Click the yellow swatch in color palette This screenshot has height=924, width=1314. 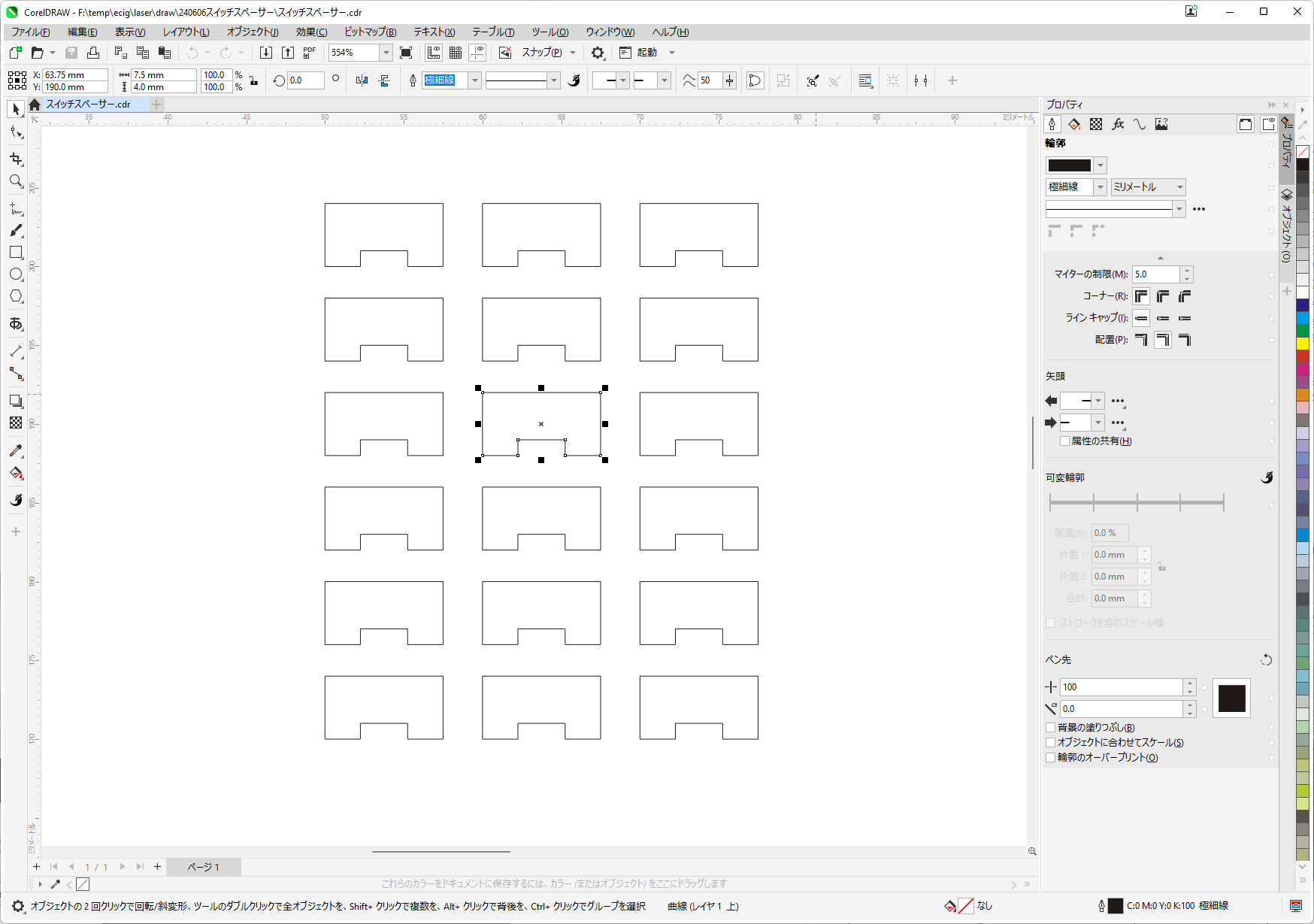click(1303, 344)
